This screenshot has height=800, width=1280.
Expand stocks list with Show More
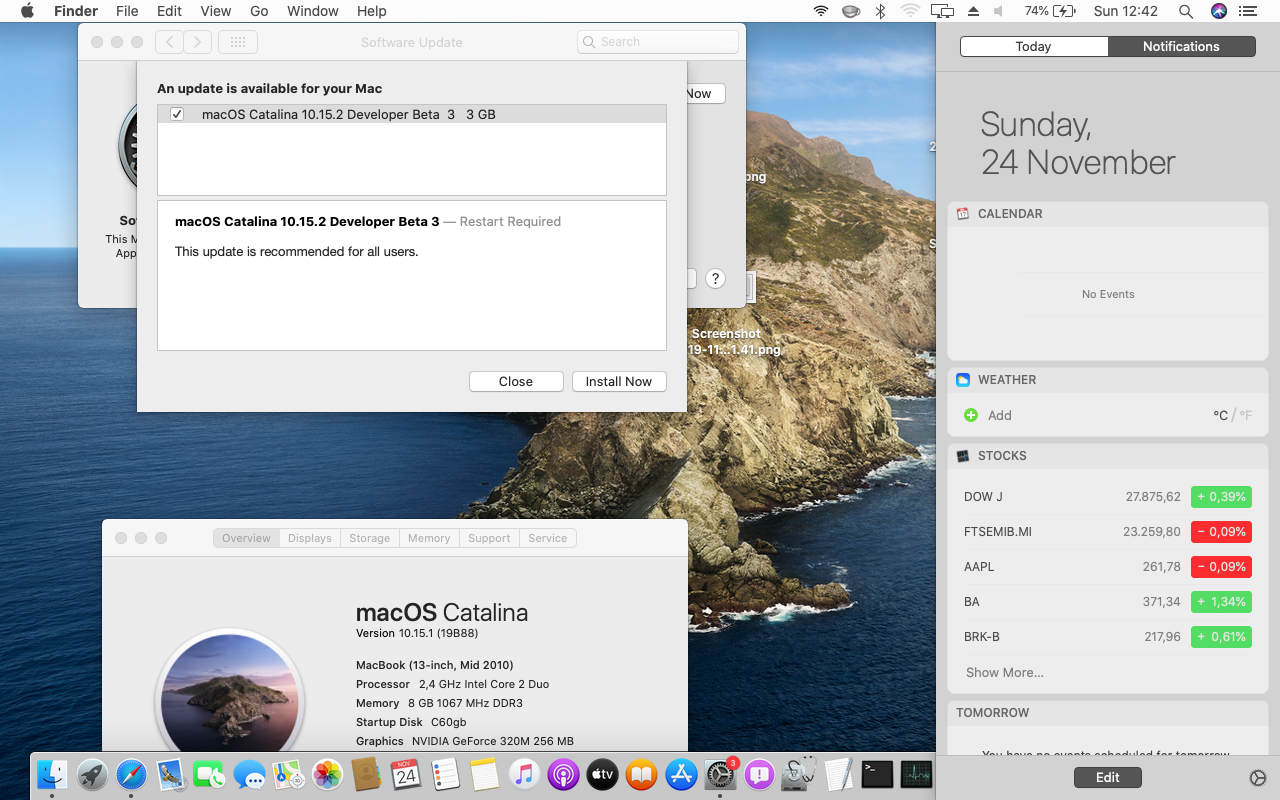pos(1004,672)
